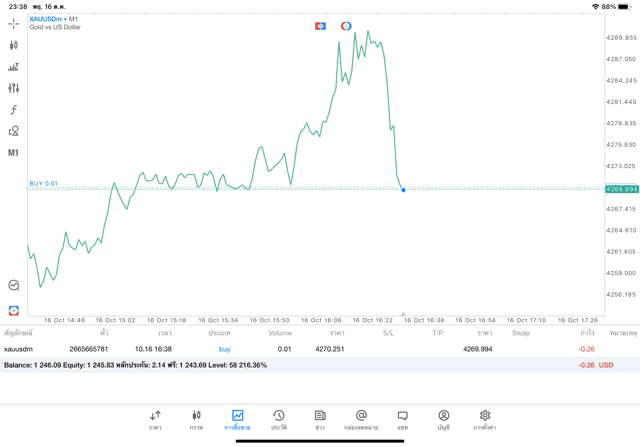The image size is (640, 447).
Task: Switch to the ประวัติ history tab
Action: pos(279,419)
